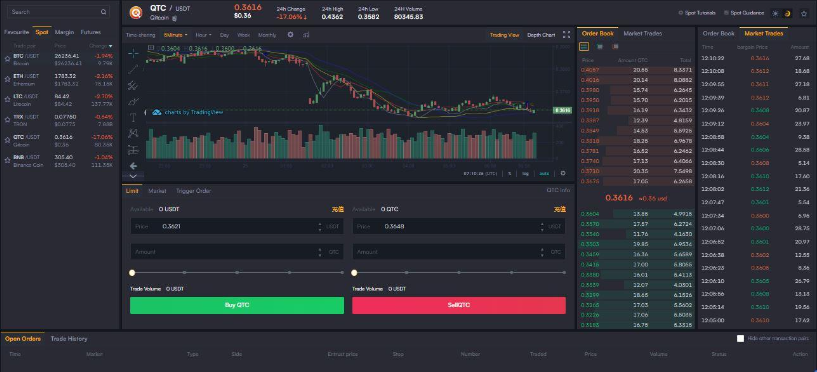
Task: Click the star icon at top right
Action: (803, 14)
